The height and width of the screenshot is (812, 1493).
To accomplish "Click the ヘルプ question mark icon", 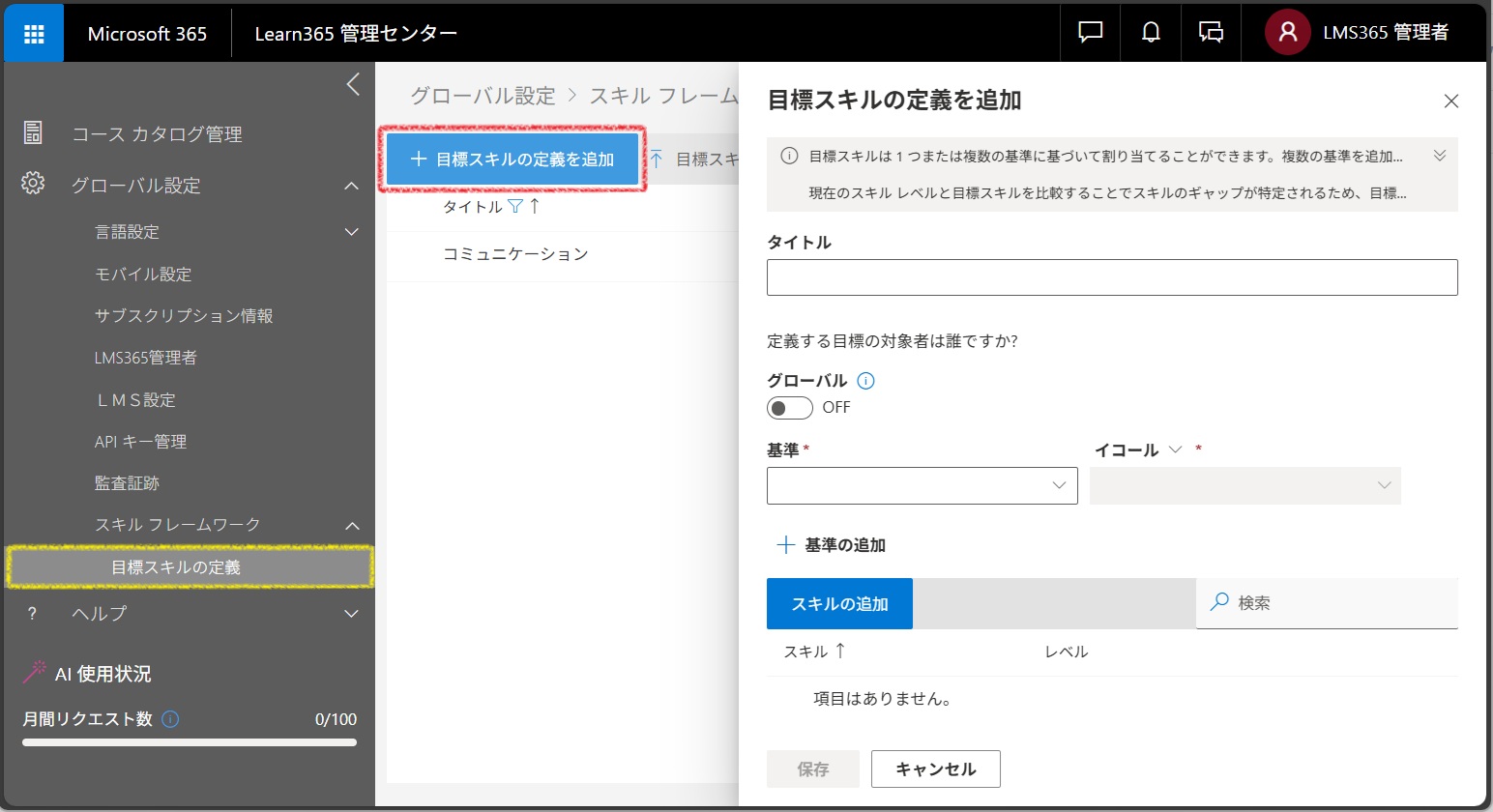I will click(32, 613).
